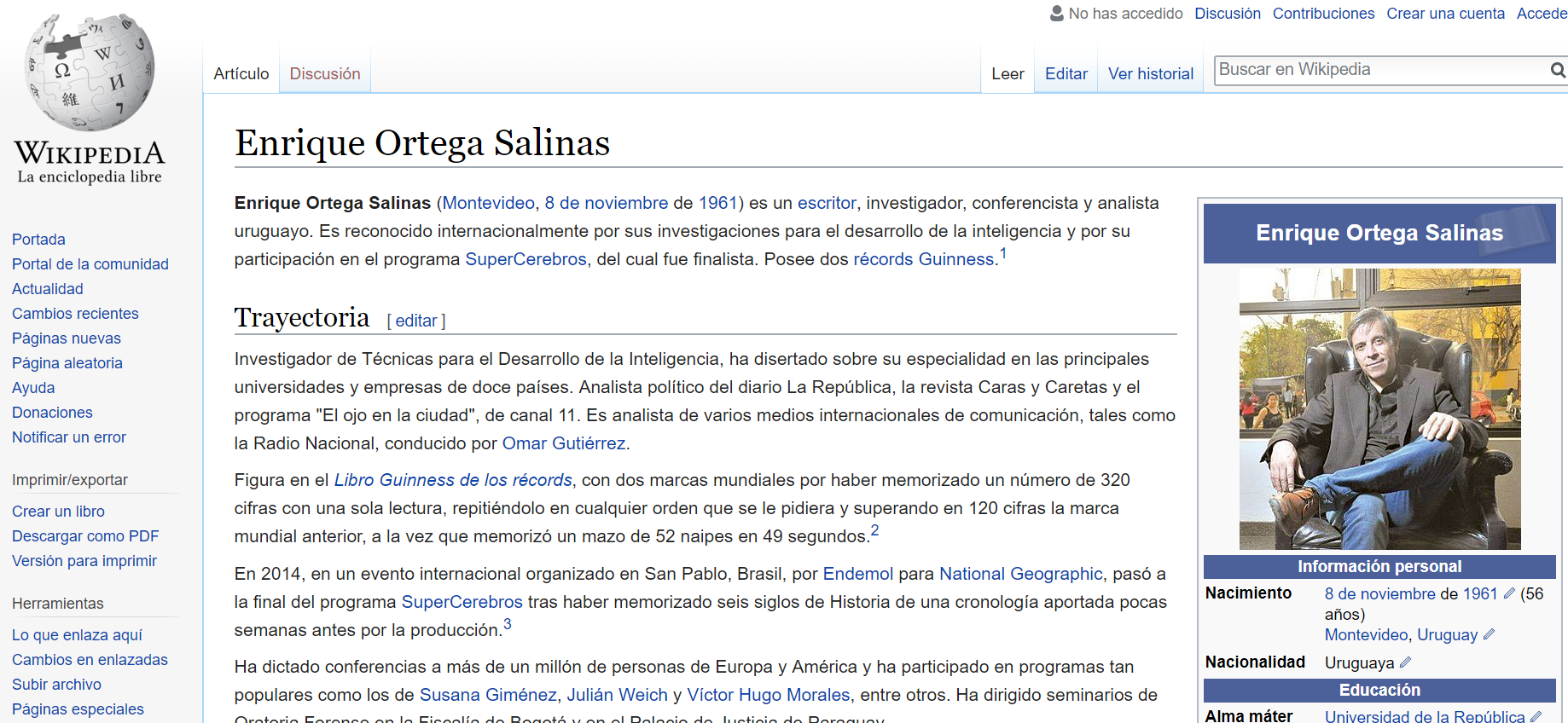This screenshot has height=723, width=1568.
Task: Open Cambios en enlazadas
Action: (x=90, y=660)
